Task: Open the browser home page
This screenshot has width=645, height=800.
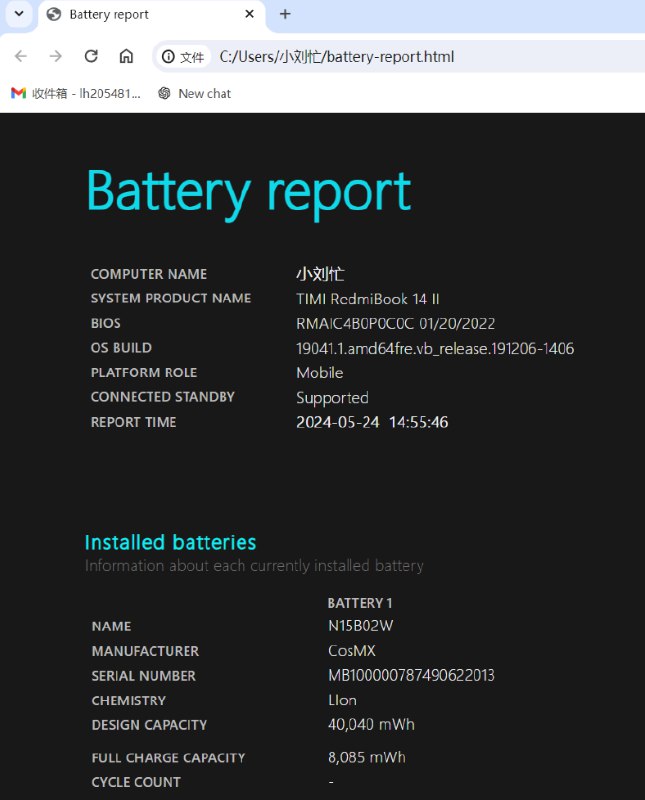Action: (x=126, y=56)
